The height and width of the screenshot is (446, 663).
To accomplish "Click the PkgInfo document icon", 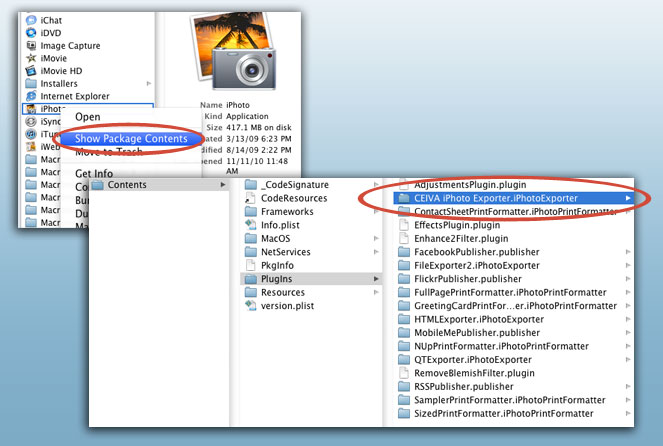I will coord(251,265).
